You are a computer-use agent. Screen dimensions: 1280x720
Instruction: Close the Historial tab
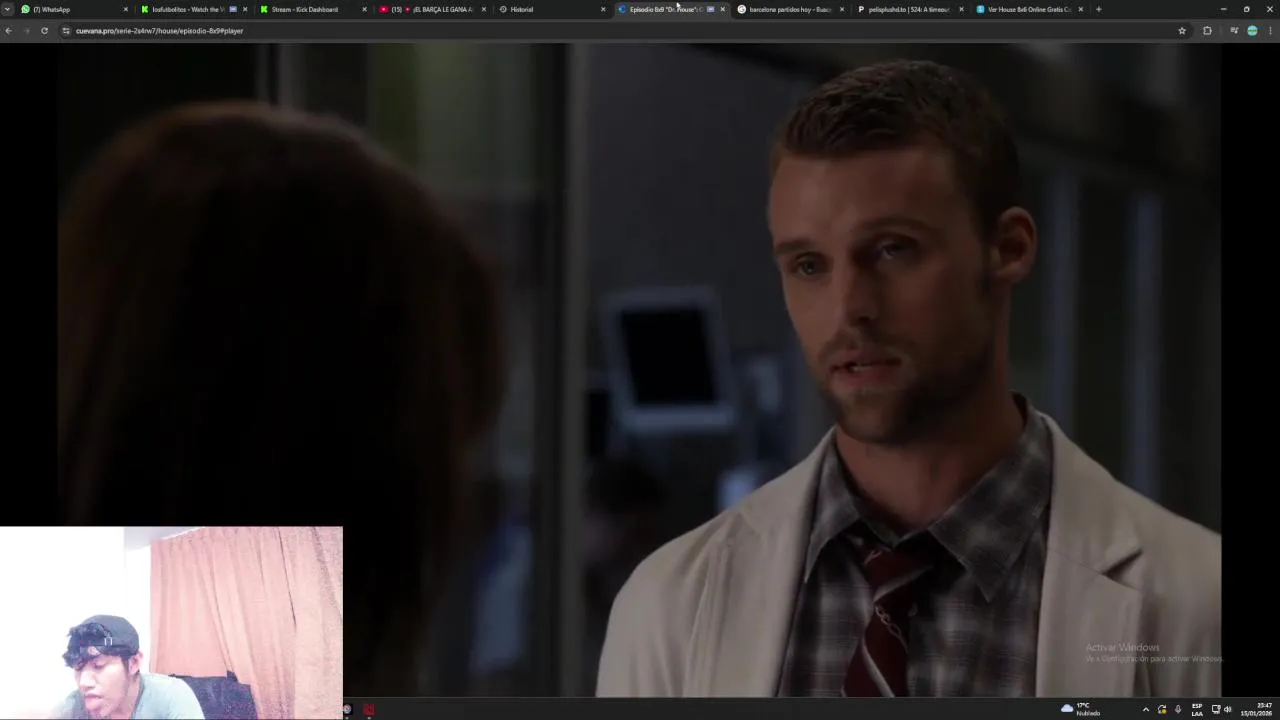point(603,9)
